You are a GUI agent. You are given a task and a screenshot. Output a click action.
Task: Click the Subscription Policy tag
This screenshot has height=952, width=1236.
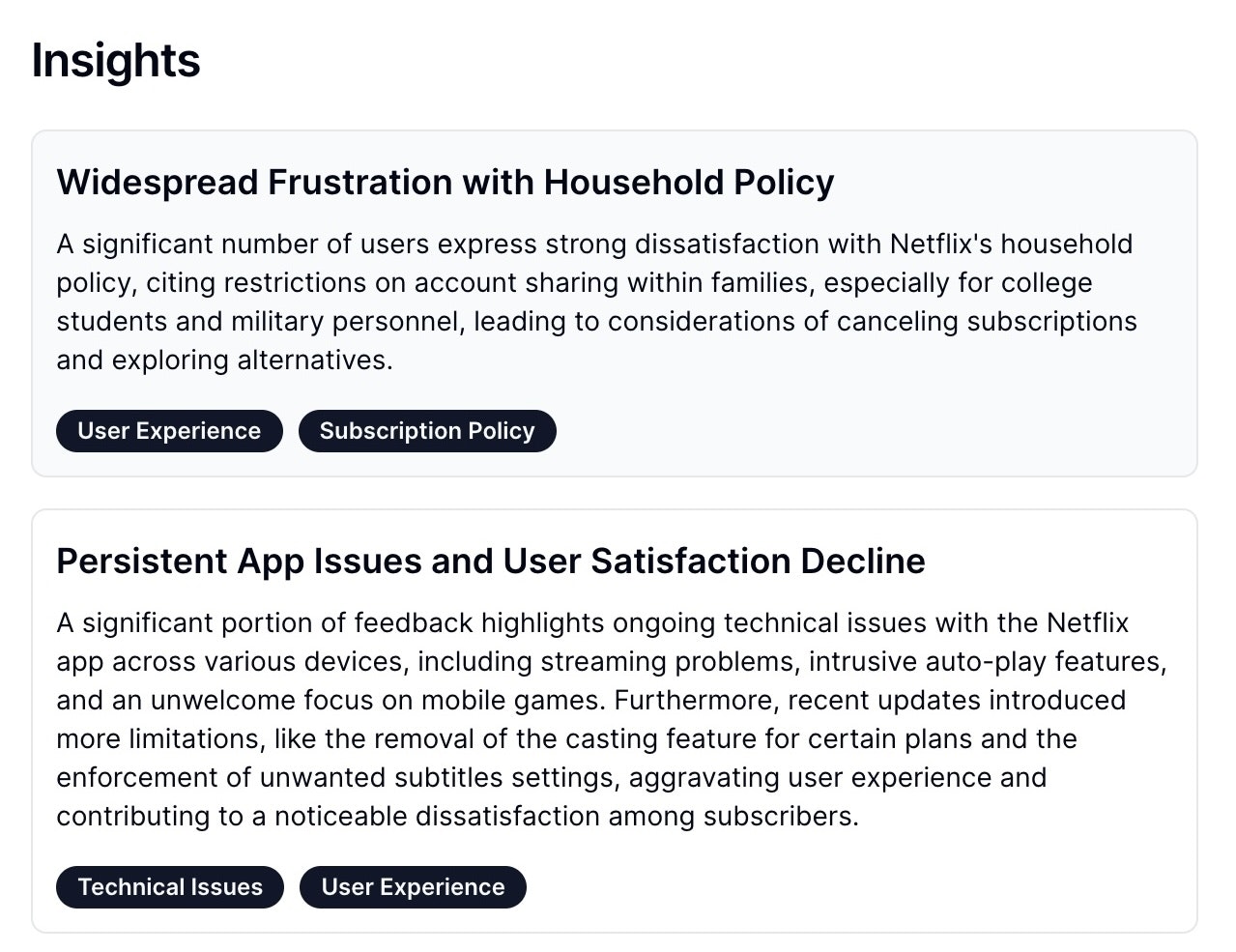tap(427, 431)
